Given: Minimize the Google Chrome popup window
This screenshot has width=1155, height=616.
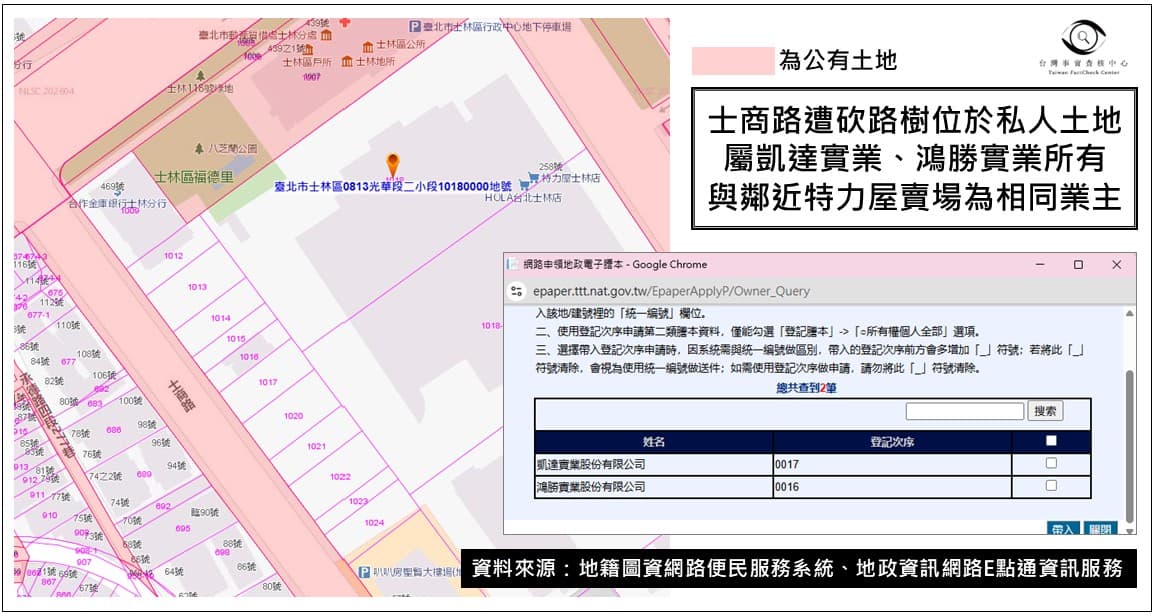Looking at the screenshot, I should [x=1039, y=265].
